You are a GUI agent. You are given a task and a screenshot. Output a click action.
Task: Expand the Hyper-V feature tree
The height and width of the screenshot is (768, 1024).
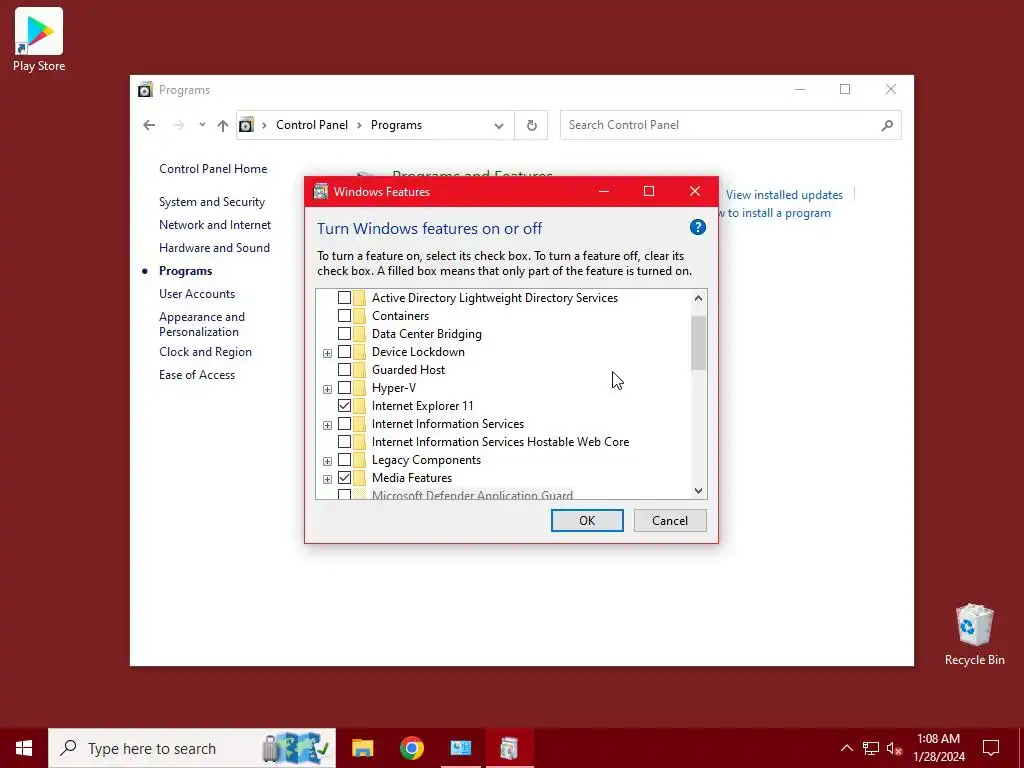click(327, 389)
